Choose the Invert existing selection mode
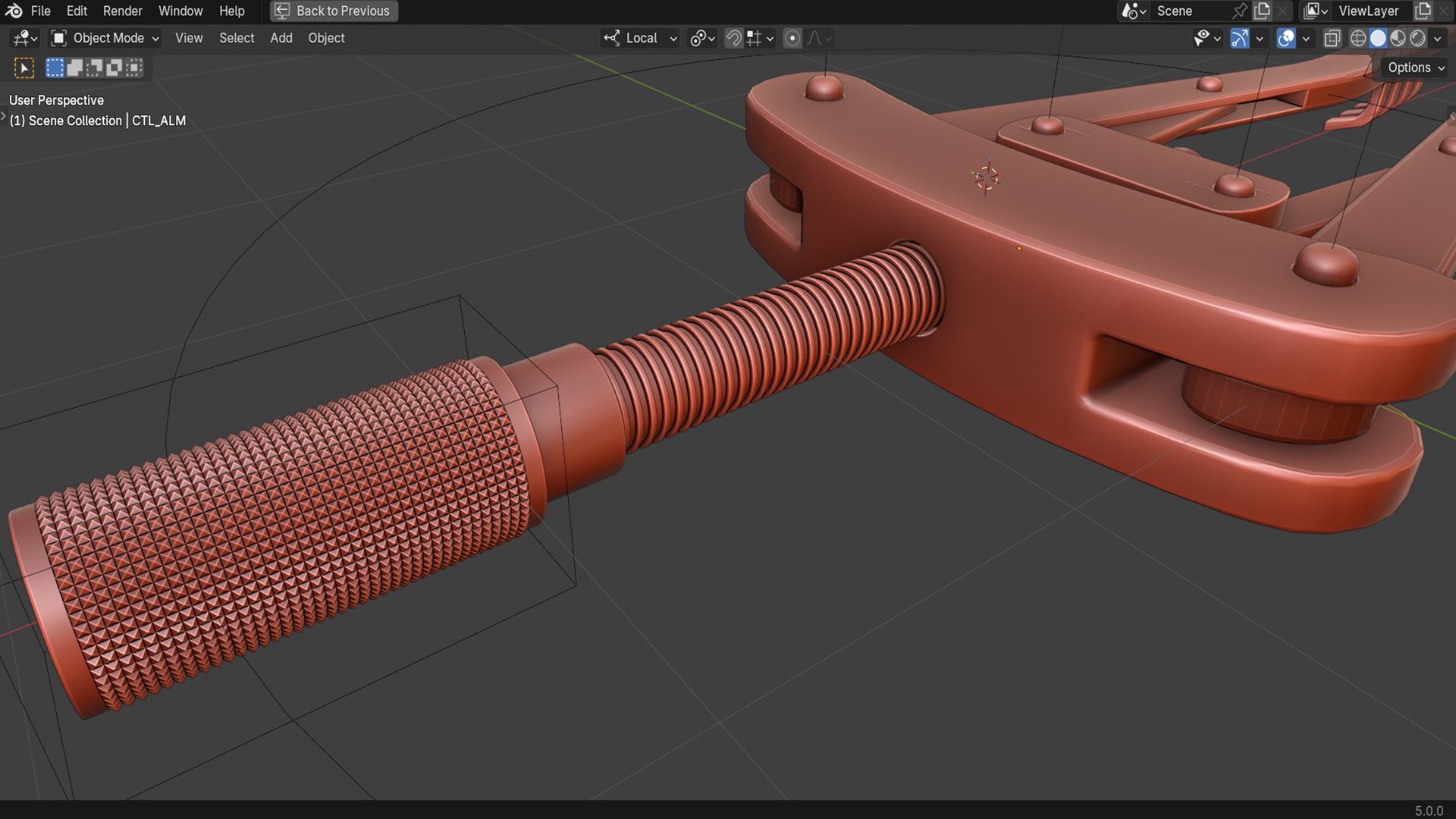Image resolution: width=1456 pixels, height=819 pixels. tap(114, 67)
